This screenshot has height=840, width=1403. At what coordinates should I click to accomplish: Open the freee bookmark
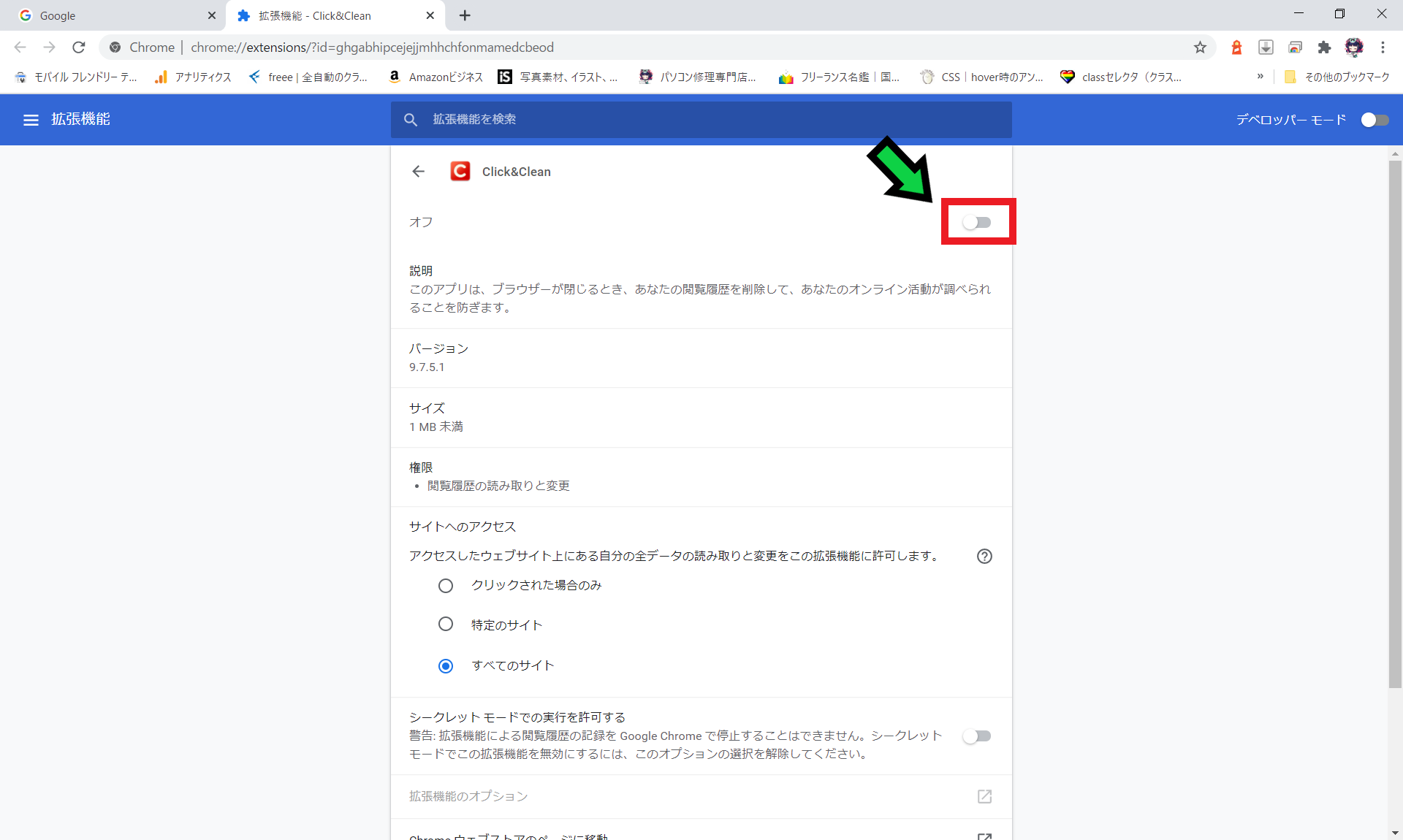coord(308,77)
